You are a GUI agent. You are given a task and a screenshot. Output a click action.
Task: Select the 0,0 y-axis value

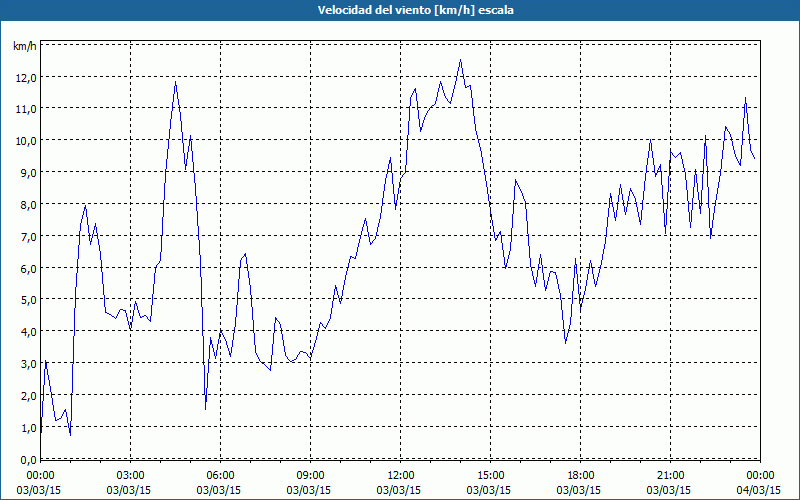(27, 460)
